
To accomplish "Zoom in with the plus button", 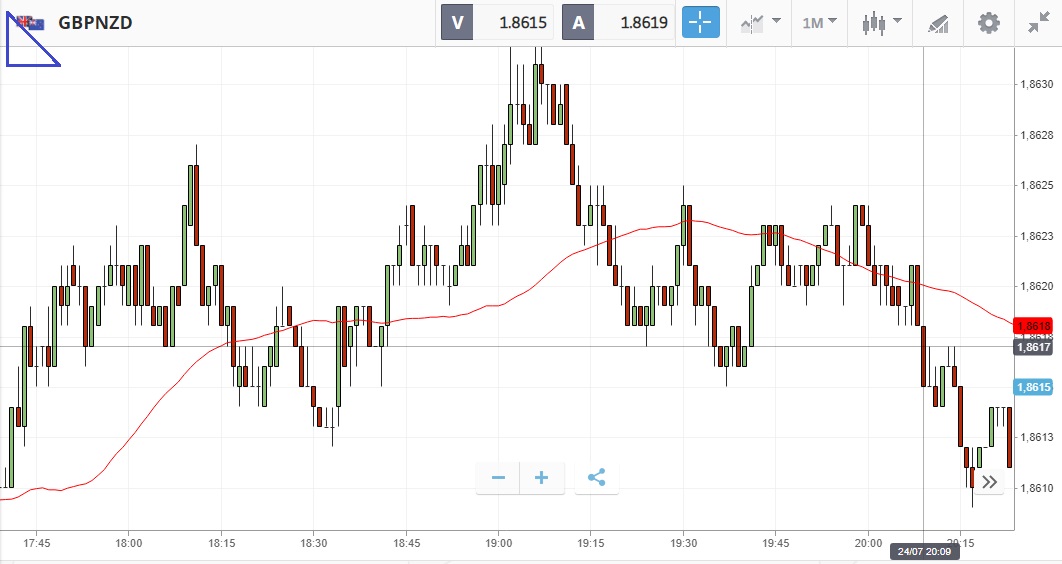I will (542, 478).
